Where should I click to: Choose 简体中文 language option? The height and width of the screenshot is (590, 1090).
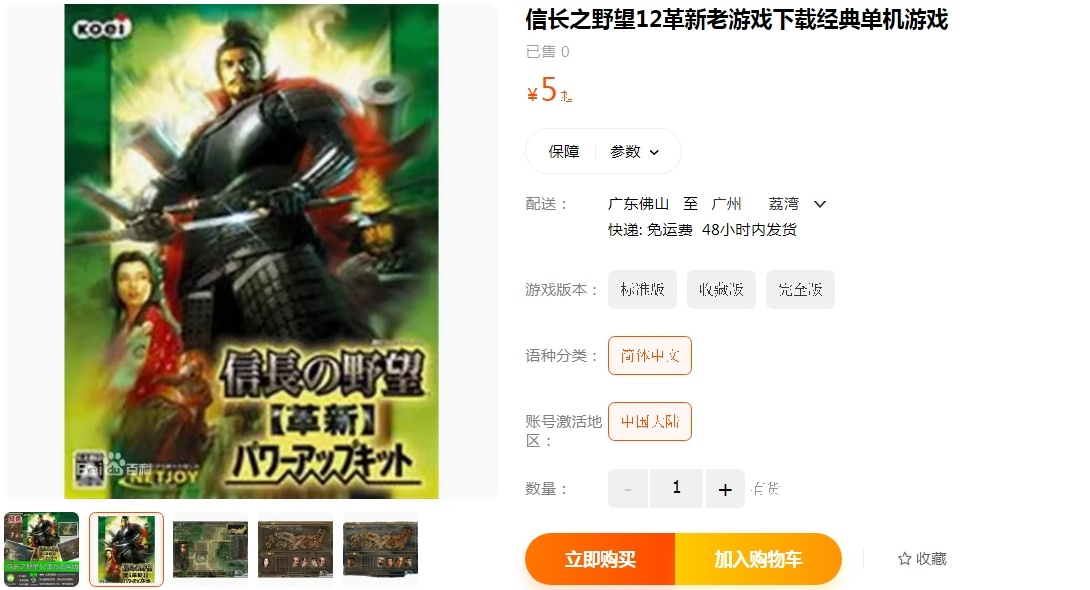(650, 355)
